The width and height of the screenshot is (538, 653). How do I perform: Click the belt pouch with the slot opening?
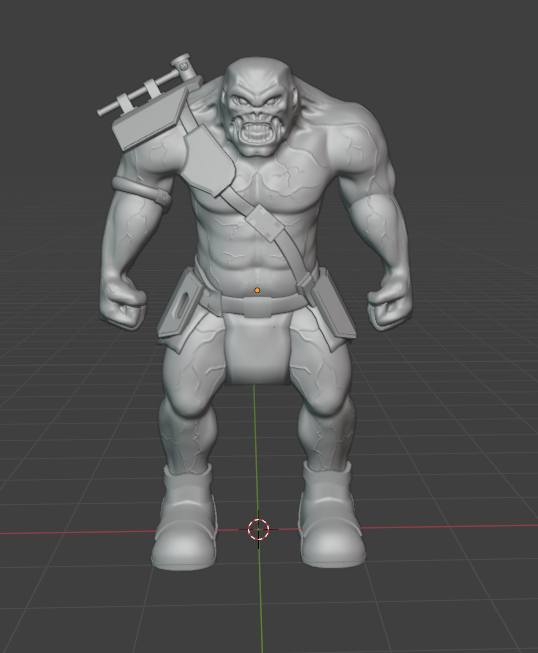click(182, 305)
